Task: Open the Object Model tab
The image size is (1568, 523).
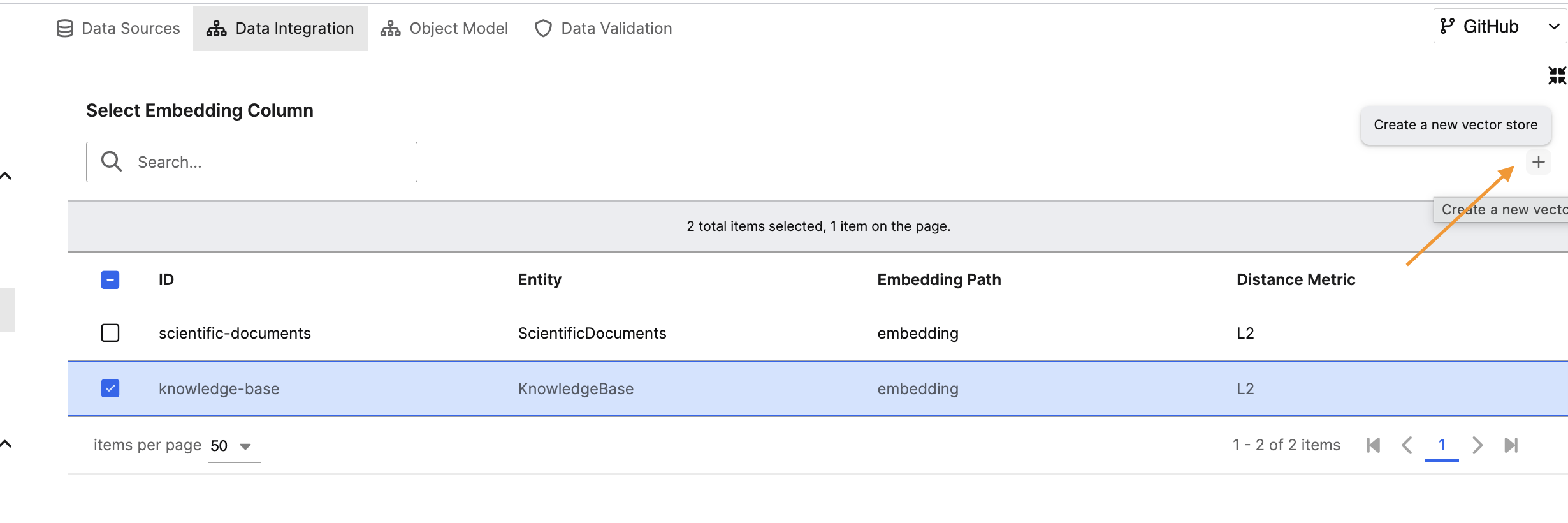Action: [444, 29]
